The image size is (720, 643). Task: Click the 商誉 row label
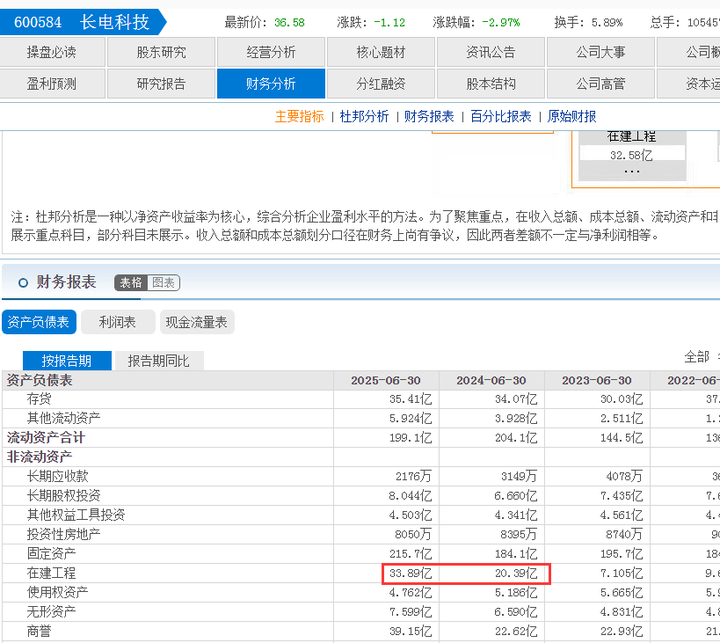click(39, 631)
